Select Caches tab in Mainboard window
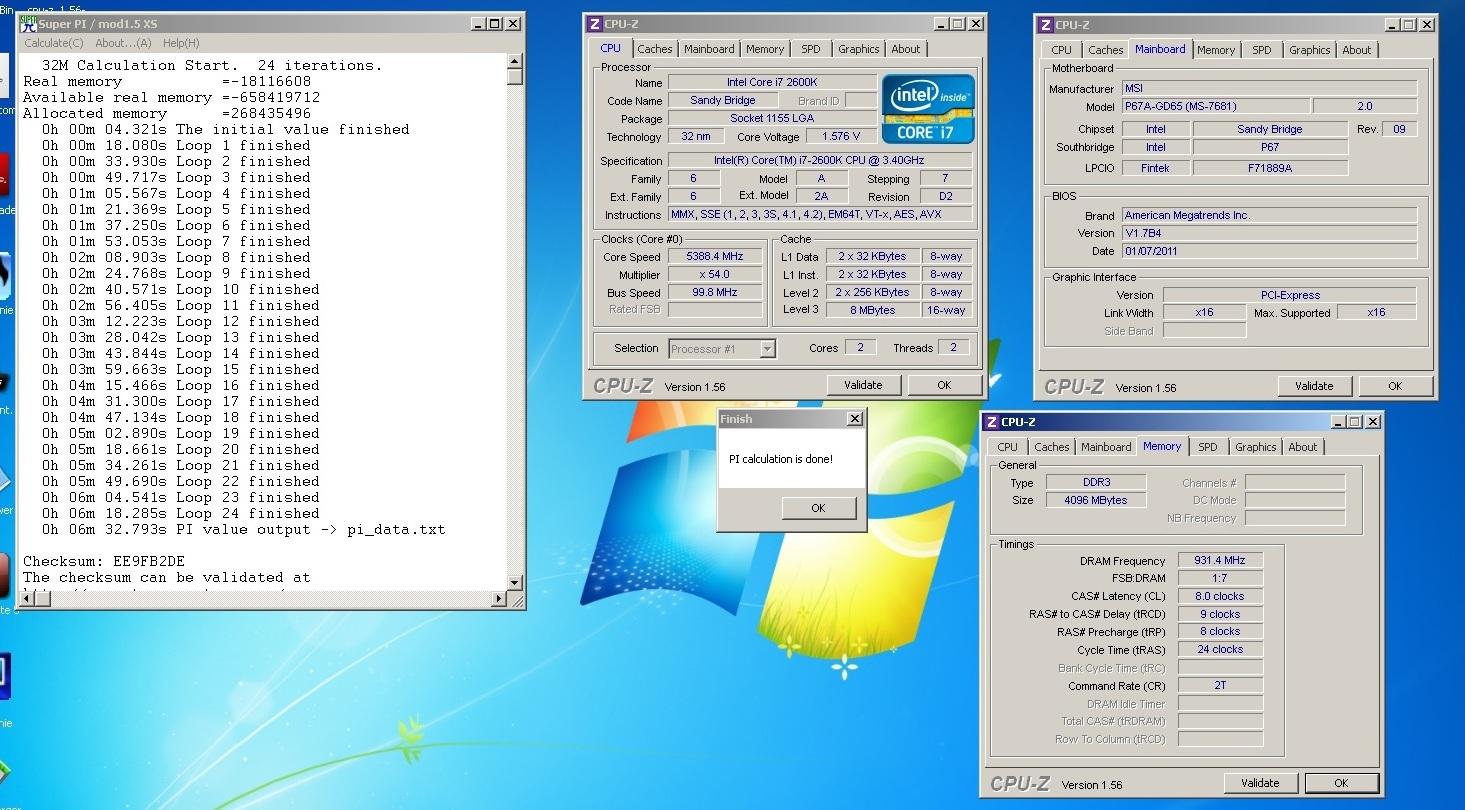Viewport: 1465px width, 810px height. tap(1106, 50)
